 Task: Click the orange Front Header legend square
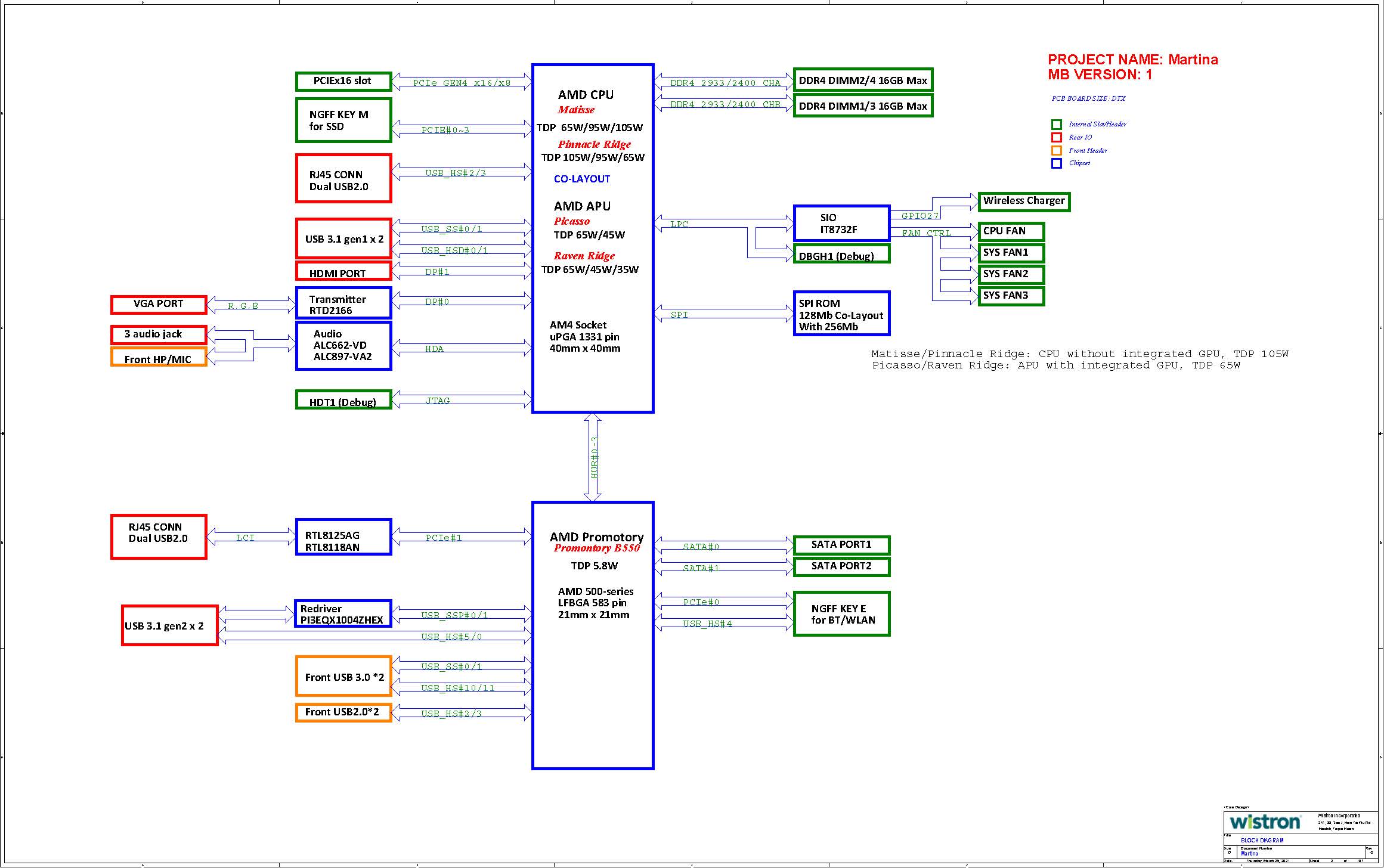pyautogui.click(x=1056, y=151)
